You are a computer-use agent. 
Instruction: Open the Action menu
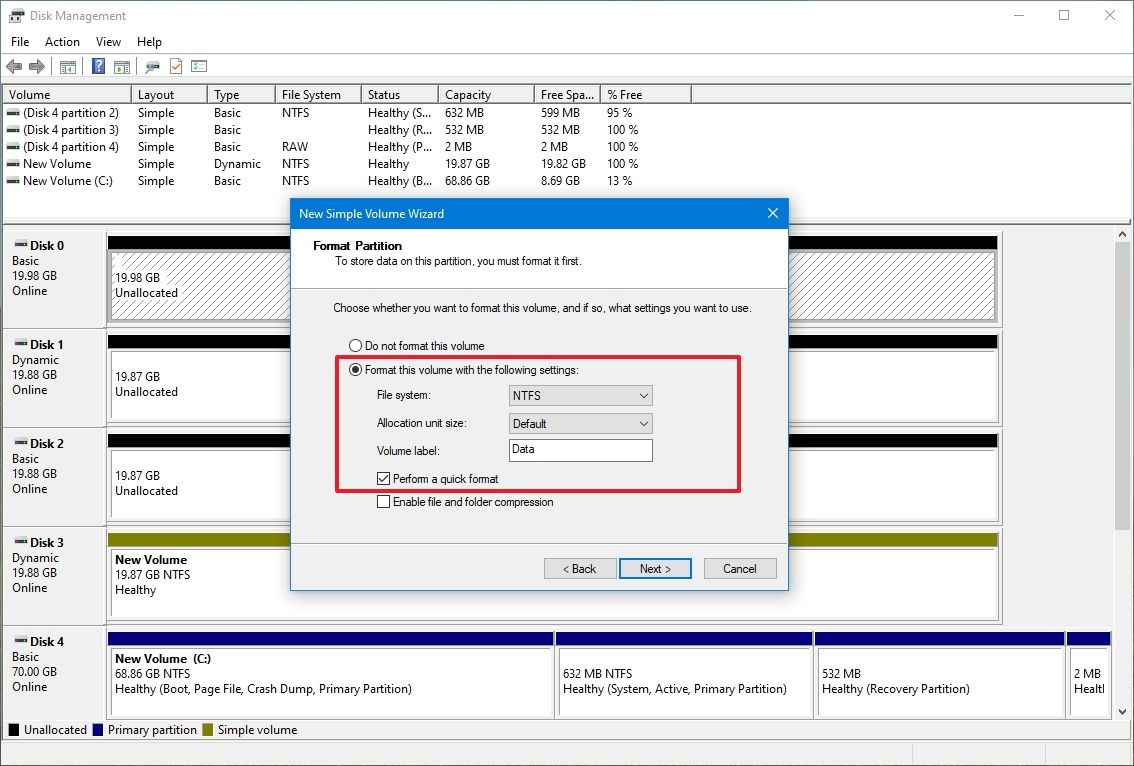click(62, 42)
